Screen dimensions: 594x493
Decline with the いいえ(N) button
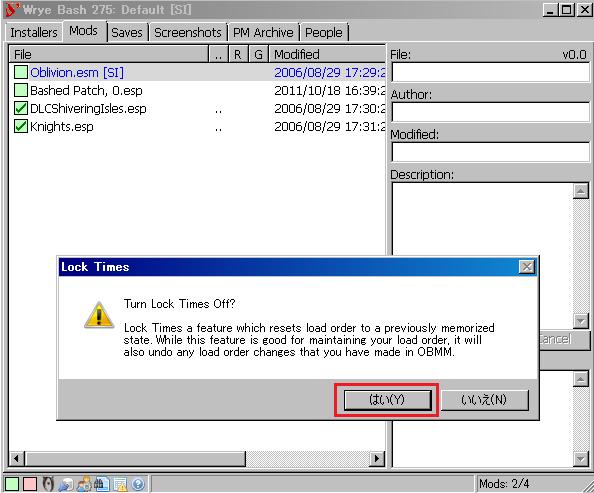click(484, 400)
